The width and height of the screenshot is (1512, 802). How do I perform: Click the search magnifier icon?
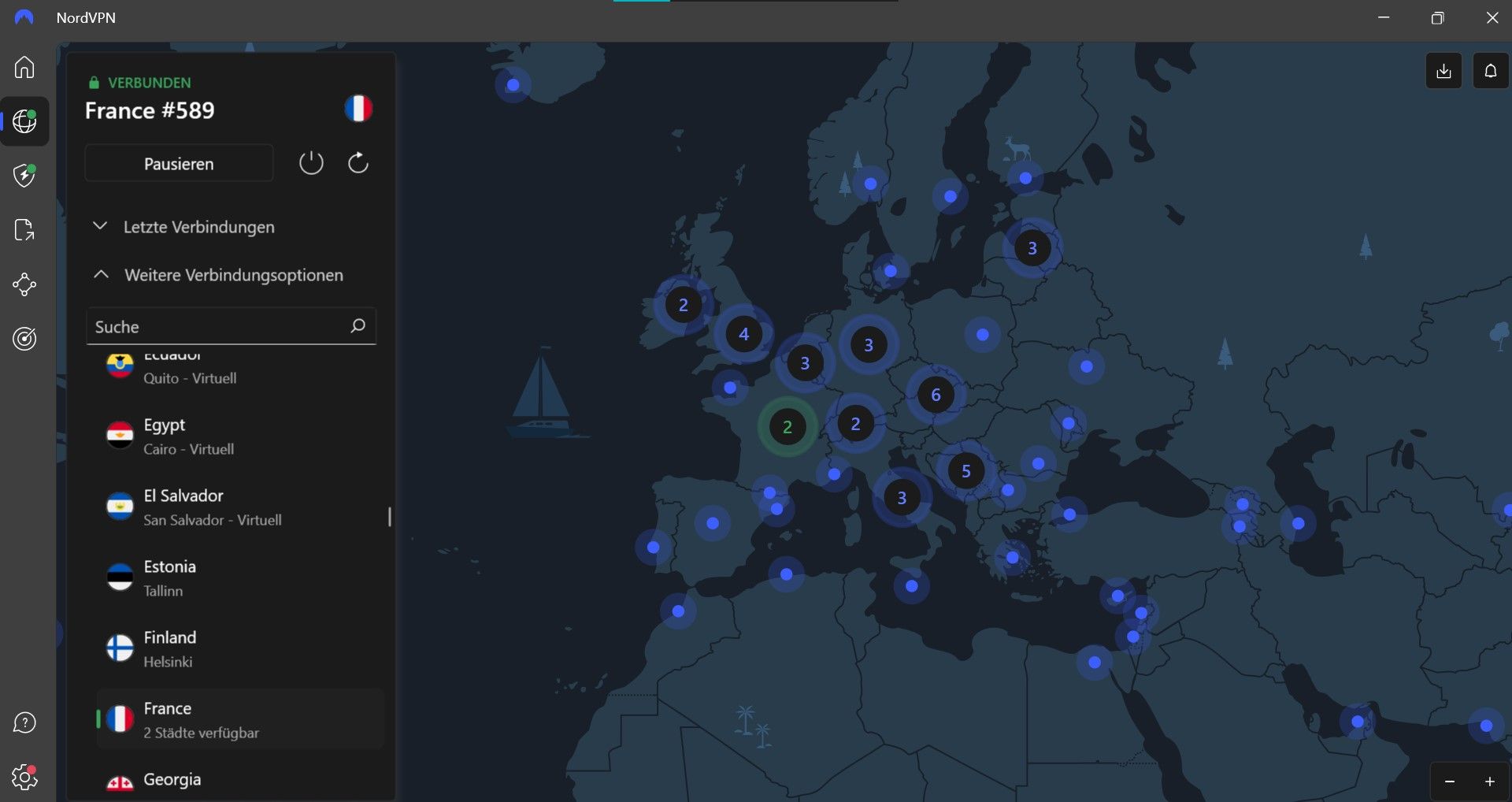358,325
